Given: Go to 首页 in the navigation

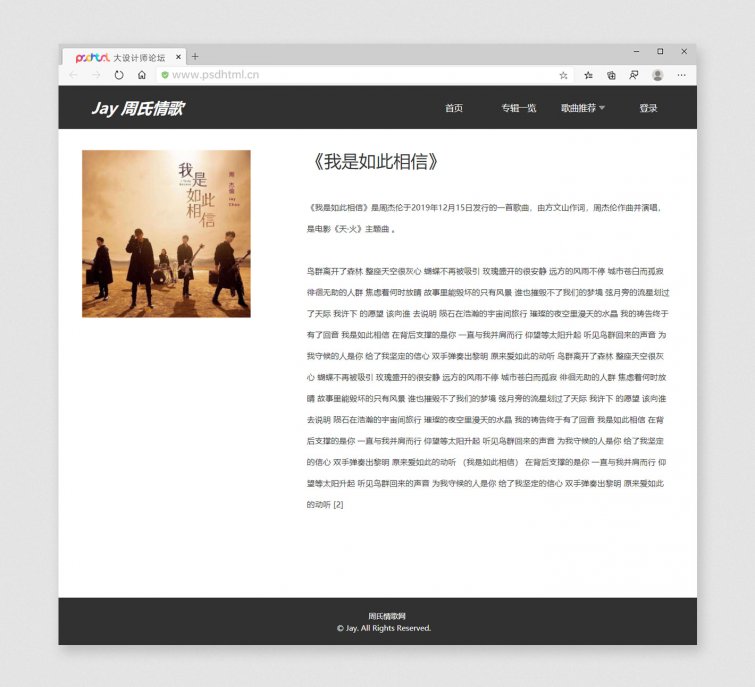Looking at the screenshot, I should (454, 108).
